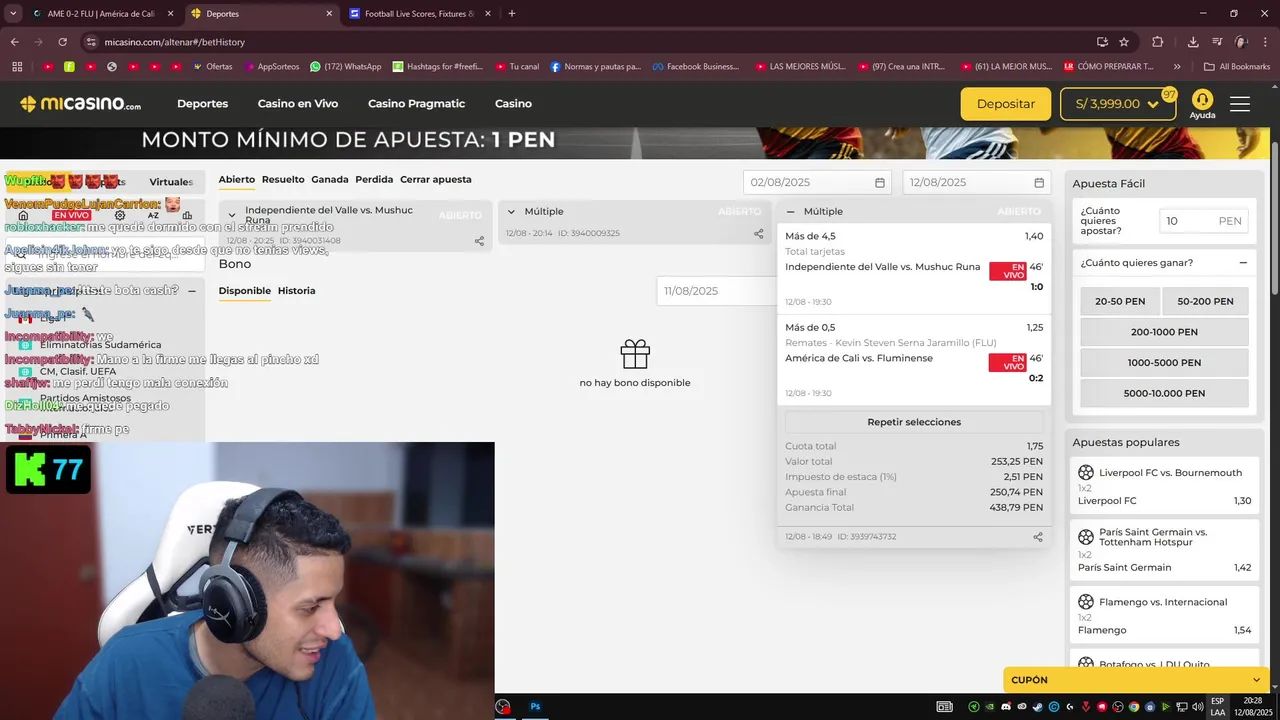Click the gift box bonus icon
This screenshot has height=720, width=1280.
[635, 354]
